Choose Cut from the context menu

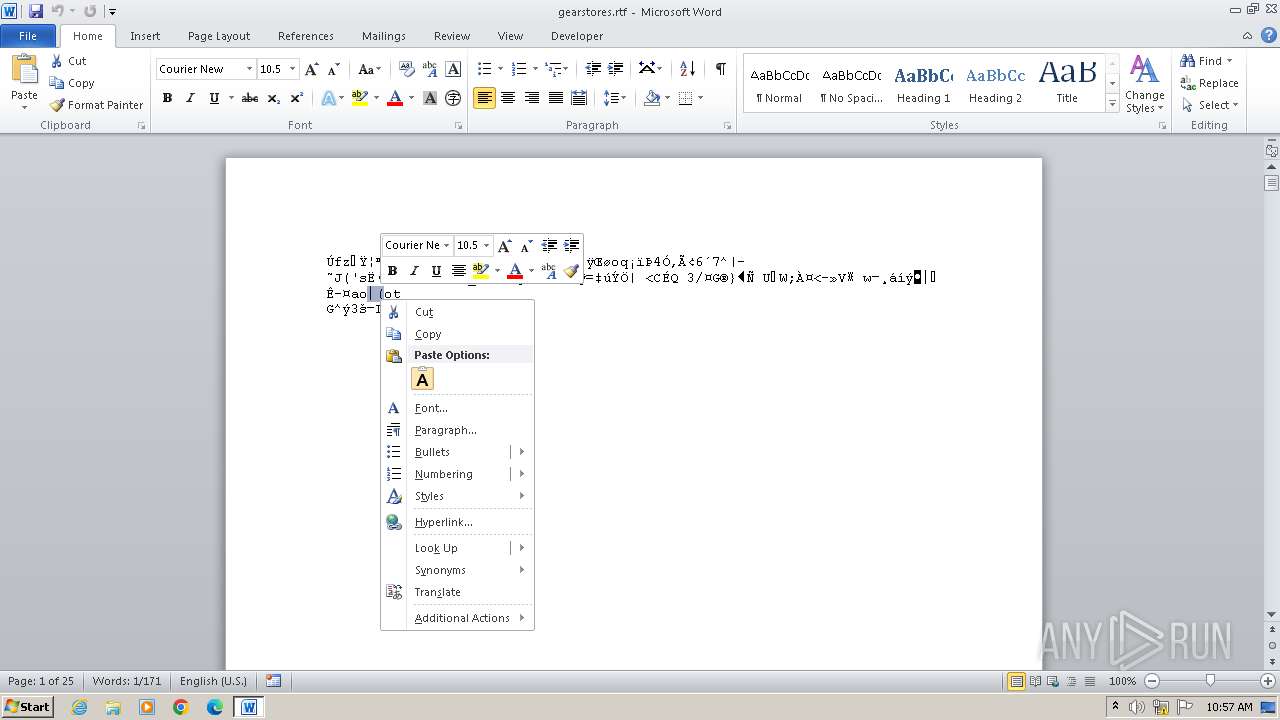[x=457, y=312]
